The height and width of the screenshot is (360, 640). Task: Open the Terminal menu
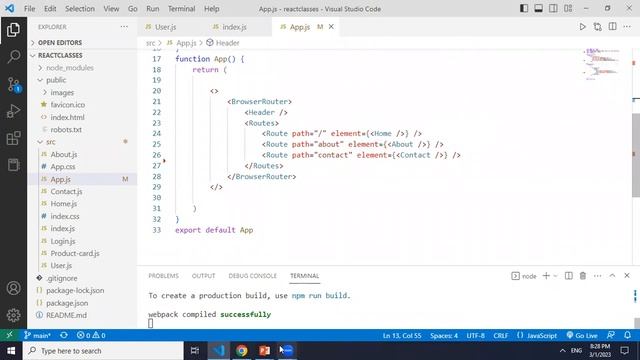pyautogui.click(x=181, y=9)
